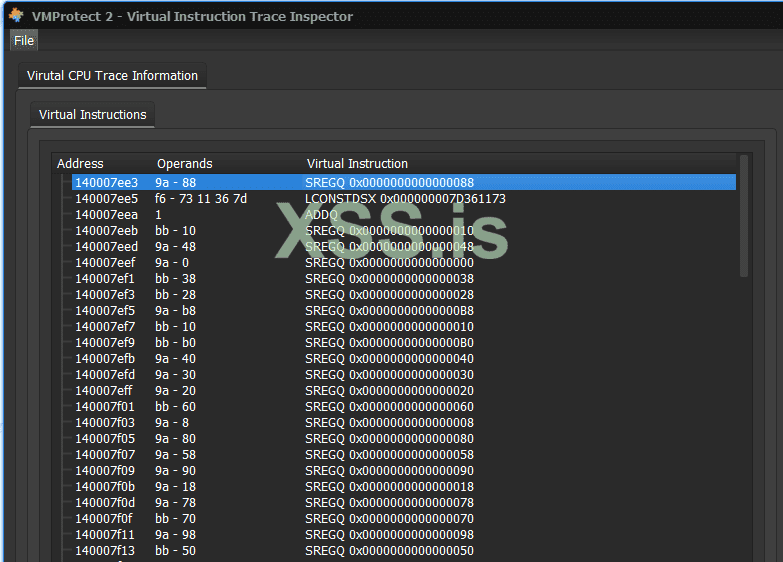
Task: Select the row with address 140007f11
Action: point(403,534)
